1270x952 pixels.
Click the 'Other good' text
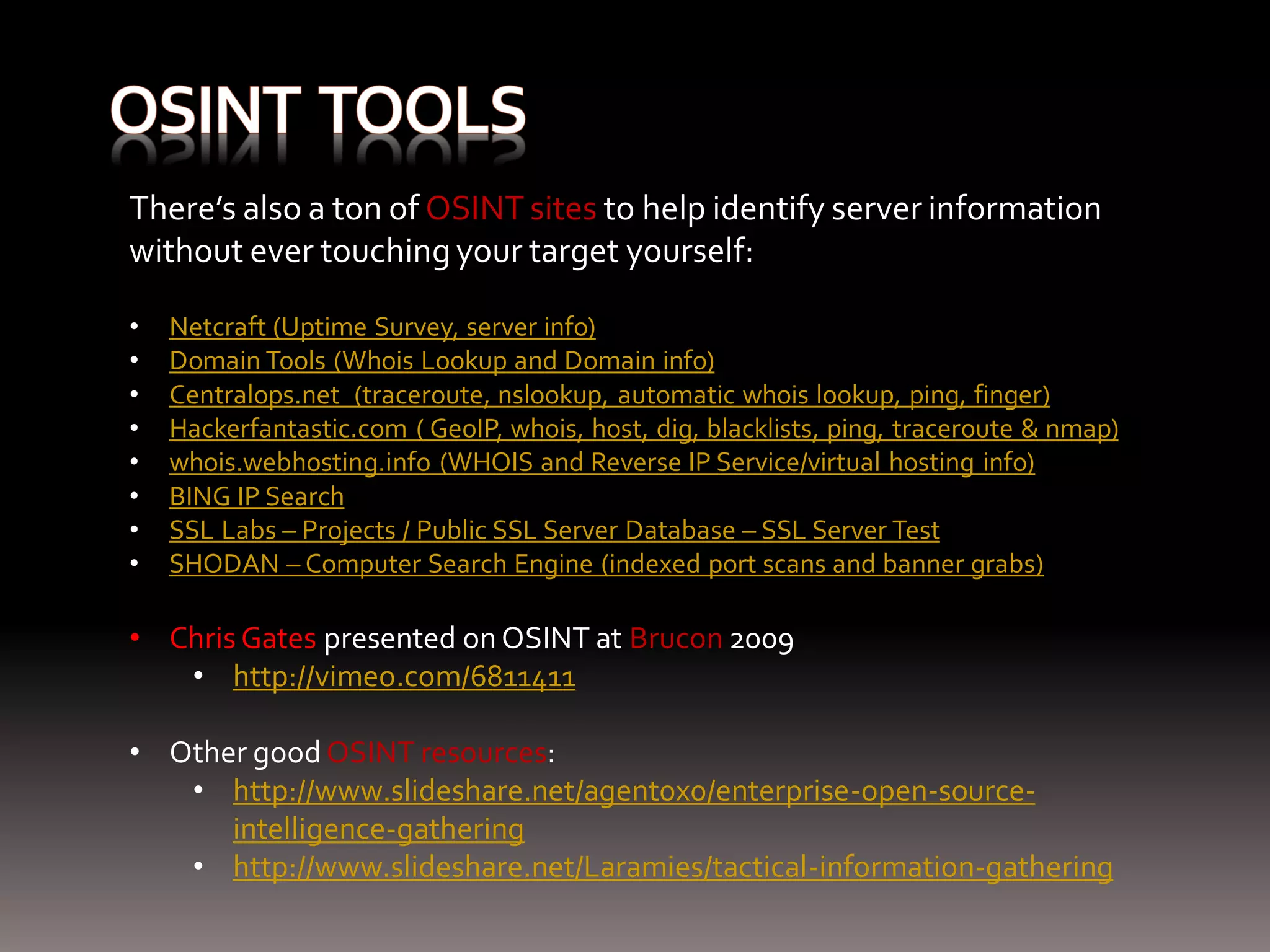(x=245, y=753)
